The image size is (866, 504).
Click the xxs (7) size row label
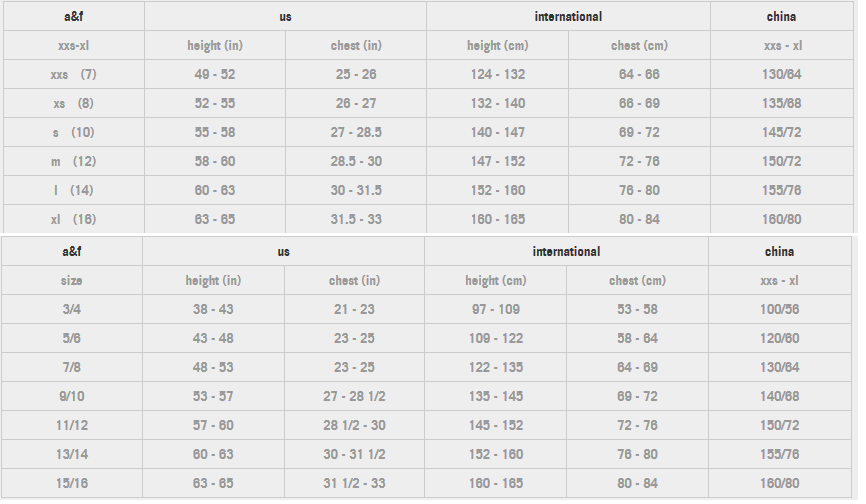click(73, 75)
